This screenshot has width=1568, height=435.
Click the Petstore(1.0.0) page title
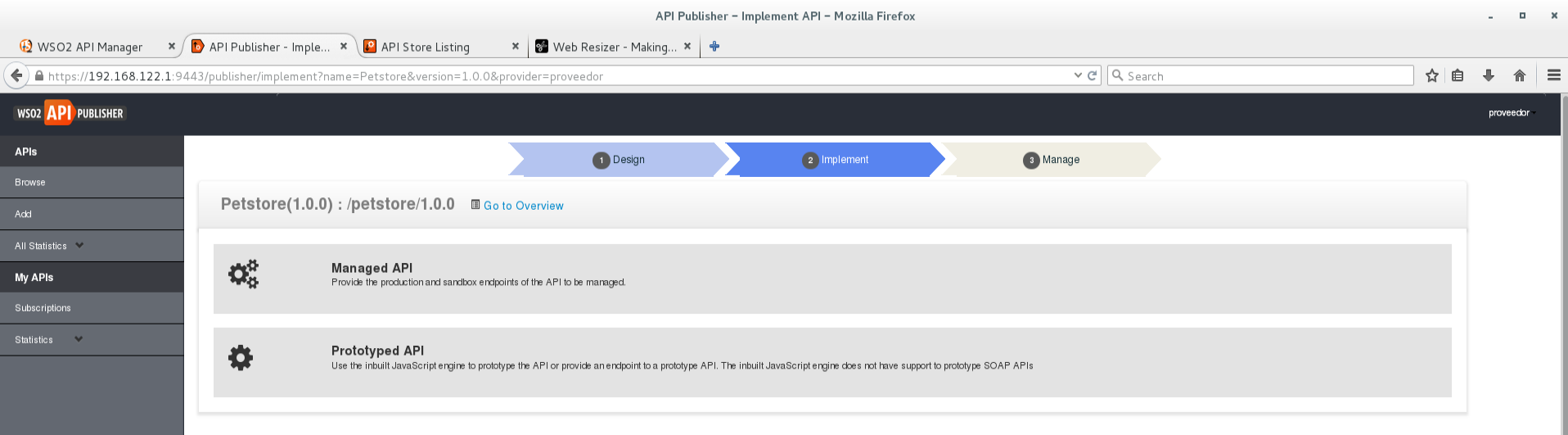(337, 204)
